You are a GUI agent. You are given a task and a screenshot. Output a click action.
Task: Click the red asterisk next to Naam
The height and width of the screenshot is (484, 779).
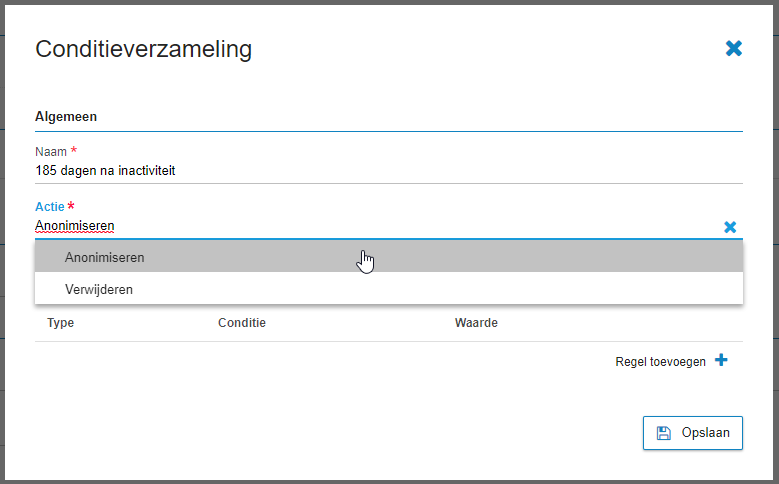(x=74, y=150)
